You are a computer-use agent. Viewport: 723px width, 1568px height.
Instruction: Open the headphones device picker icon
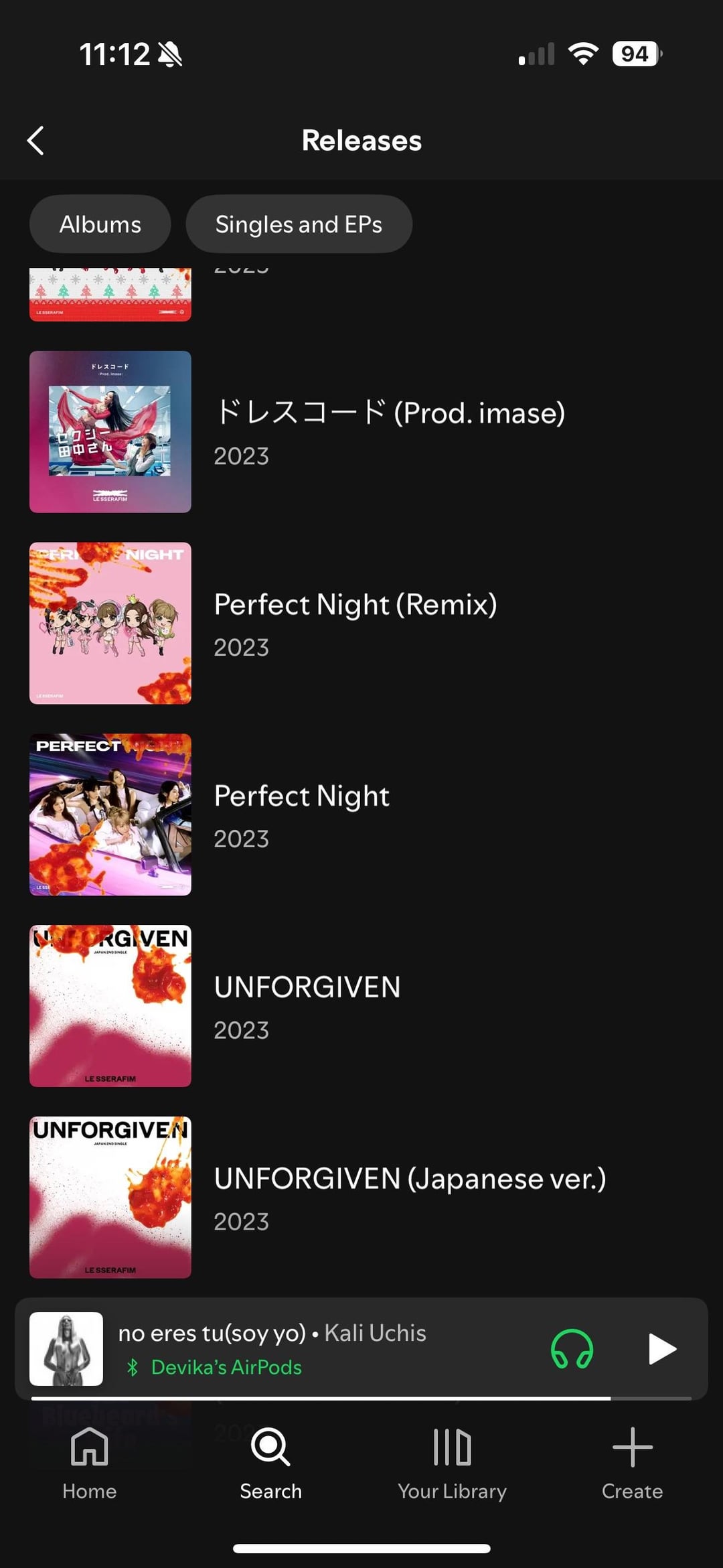572,1348
